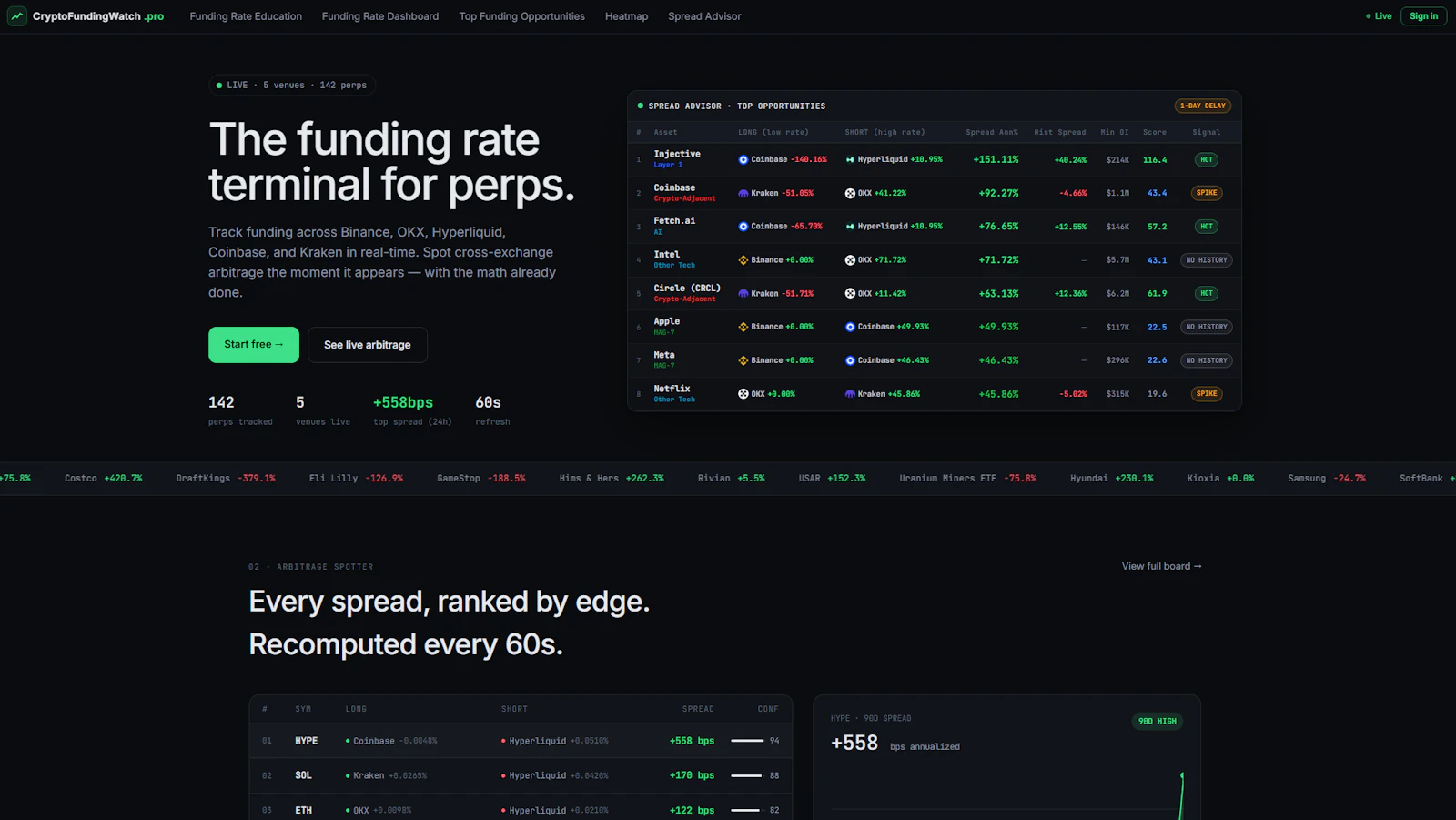Go to Top Funding Opportunities

coord(522,16)
